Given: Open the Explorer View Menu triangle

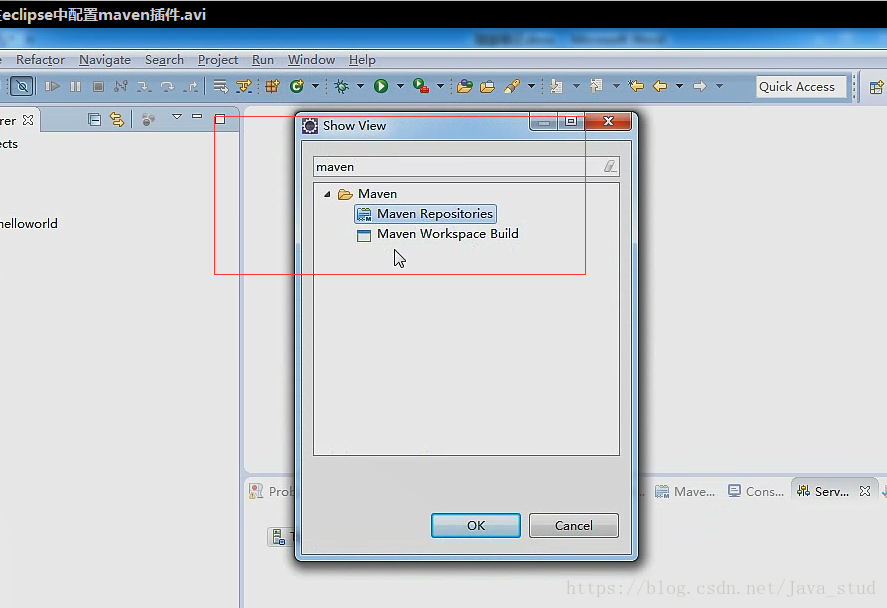Looking at the screenshot, I should coord(177,117).
